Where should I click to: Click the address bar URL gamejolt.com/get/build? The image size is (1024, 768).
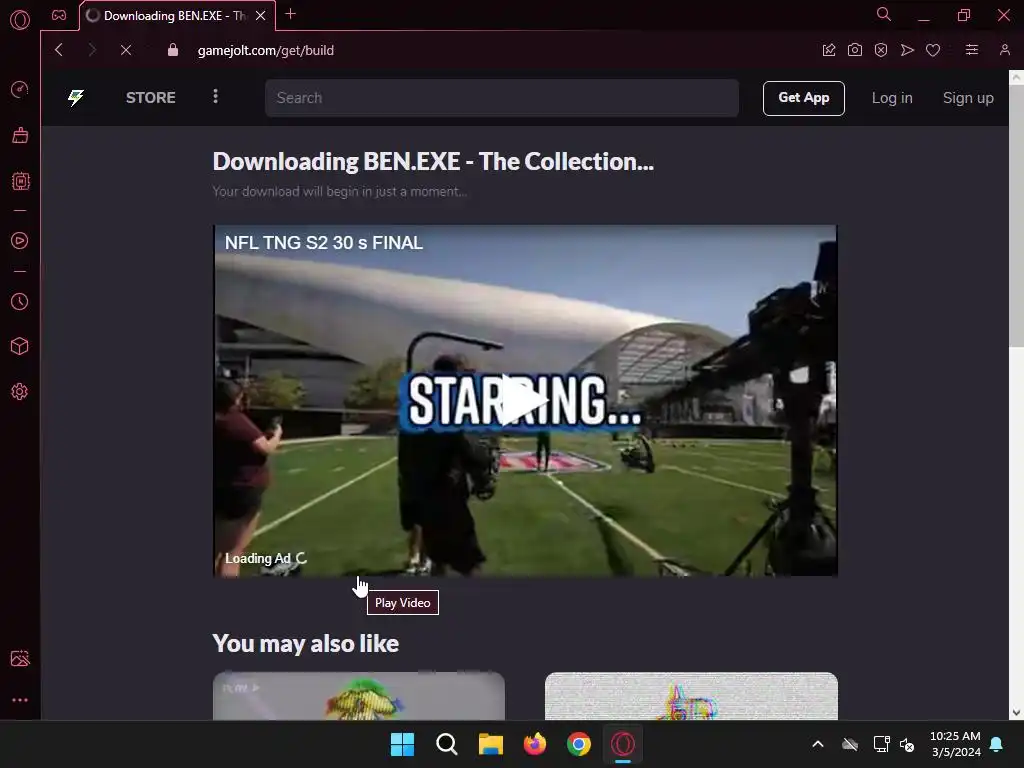coord(266,50)
